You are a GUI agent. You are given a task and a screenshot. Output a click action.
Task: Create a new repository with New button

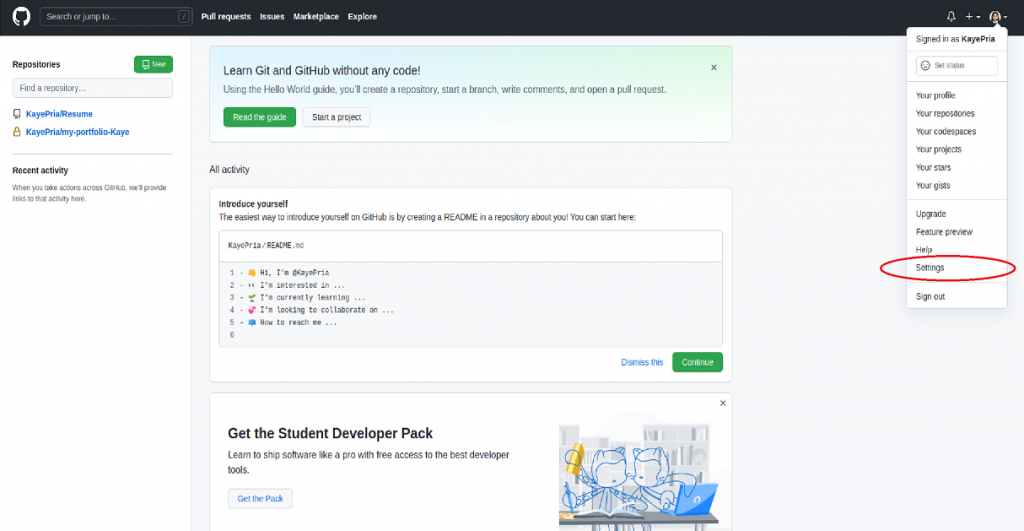tap(153, 64)
